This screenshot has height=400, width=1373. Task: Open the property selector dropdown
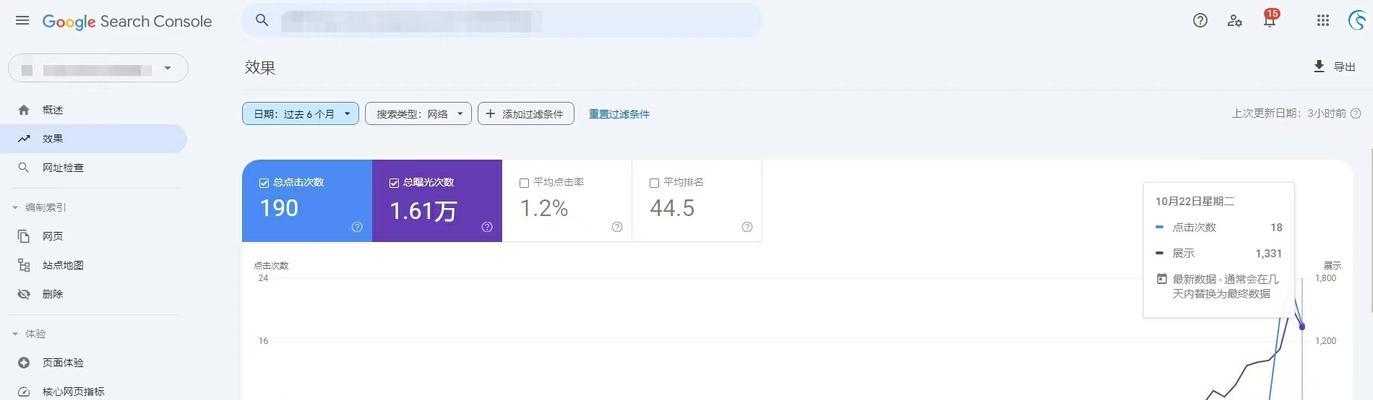tap(98, 68)
